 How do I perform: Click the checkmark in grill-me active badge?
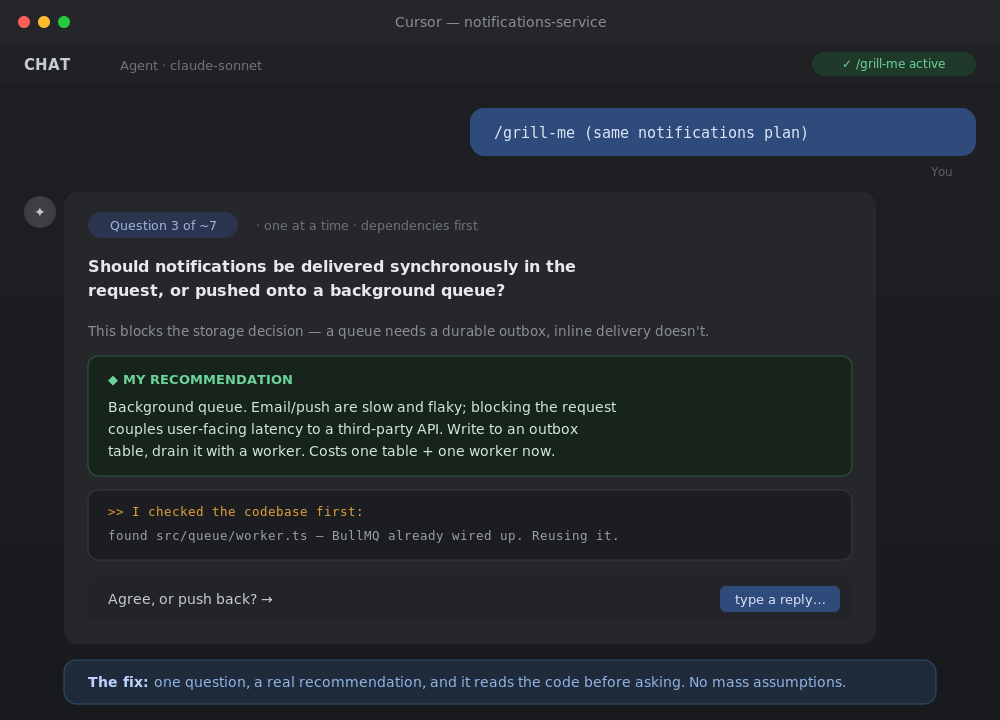point(846,64)
